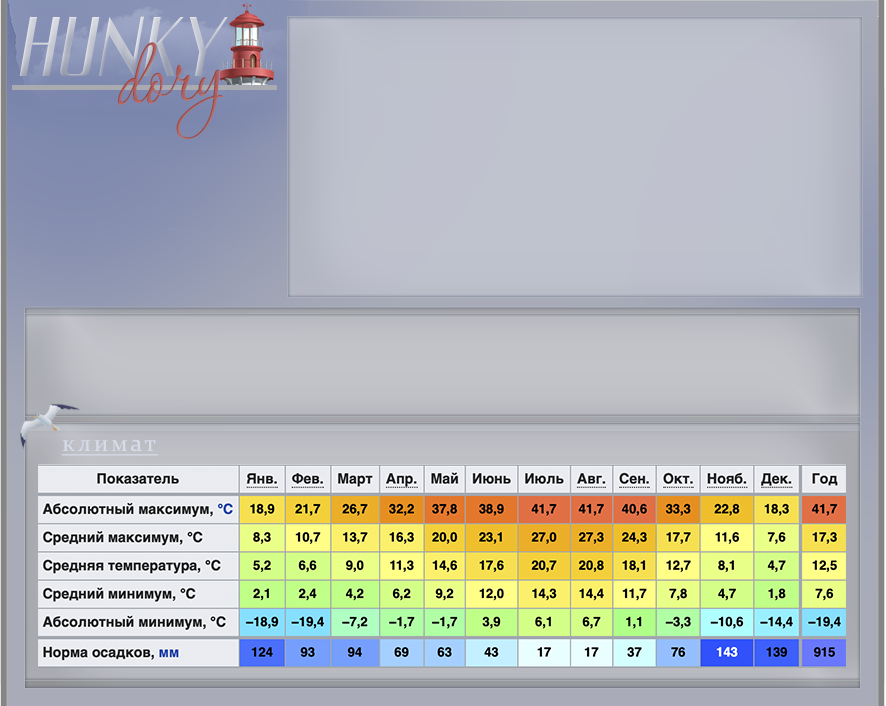Click the «Авг.» column header
This screenshot has height=706, width=886.
pyautogui.click(x=591, y=479)
